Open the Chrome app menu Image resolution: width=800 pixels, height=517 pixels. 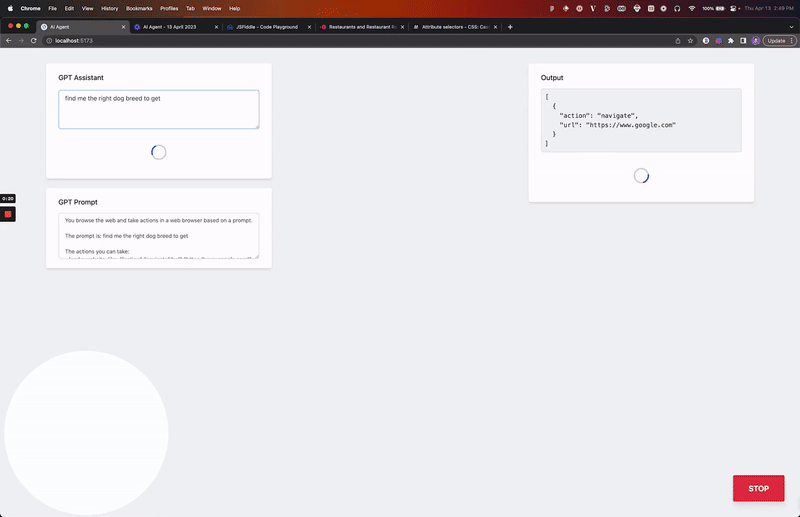pos(31,9)
